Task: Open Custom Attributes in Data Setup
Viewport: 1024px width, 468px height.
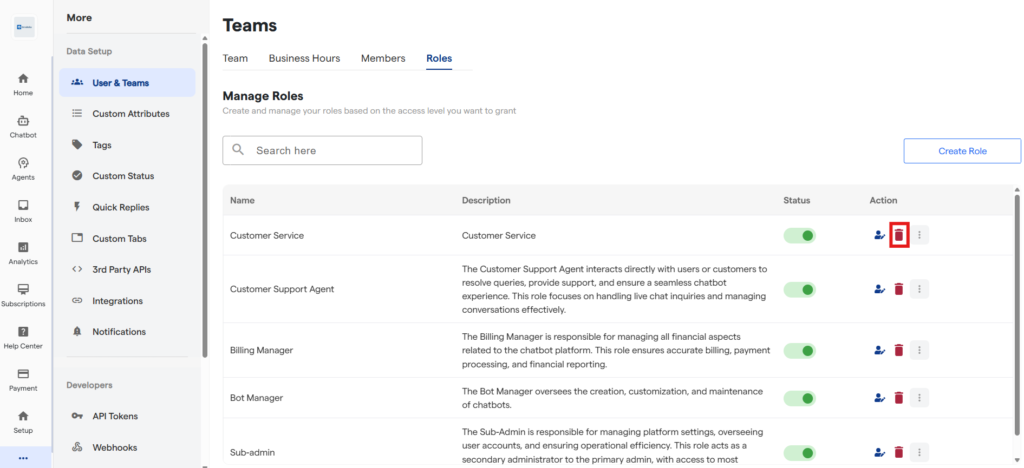Action: coord(130,114)
